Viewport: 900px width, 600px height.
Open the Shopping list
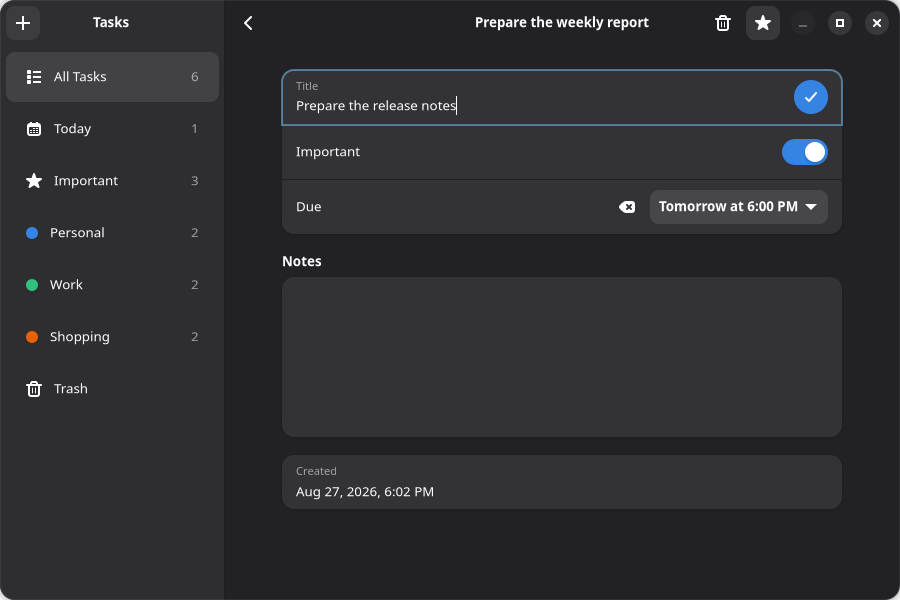[x=112, y=336]
